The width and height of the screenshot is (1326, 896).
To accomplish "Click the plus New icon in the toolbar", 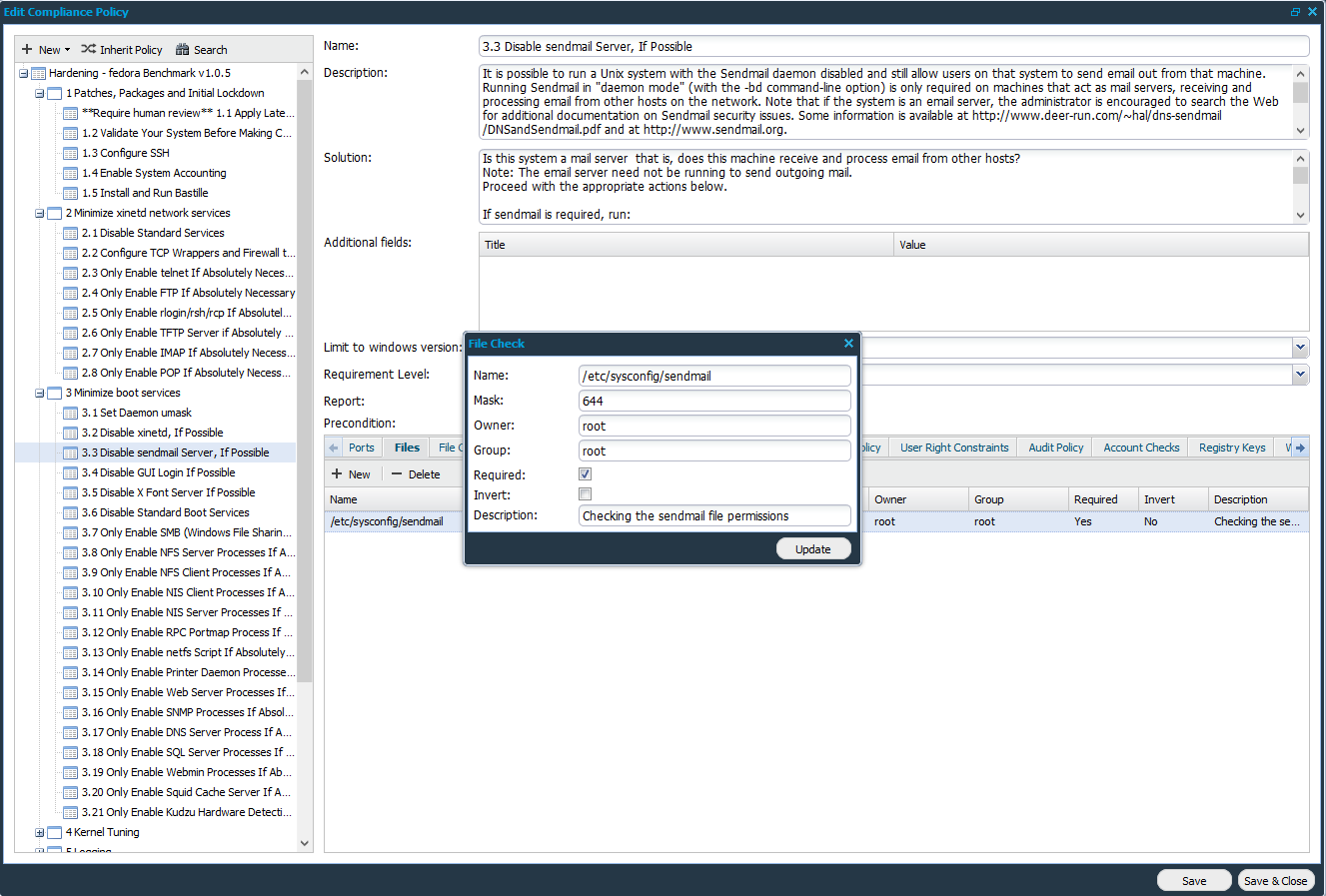I will pyautogui.click(x=27, y=49).
